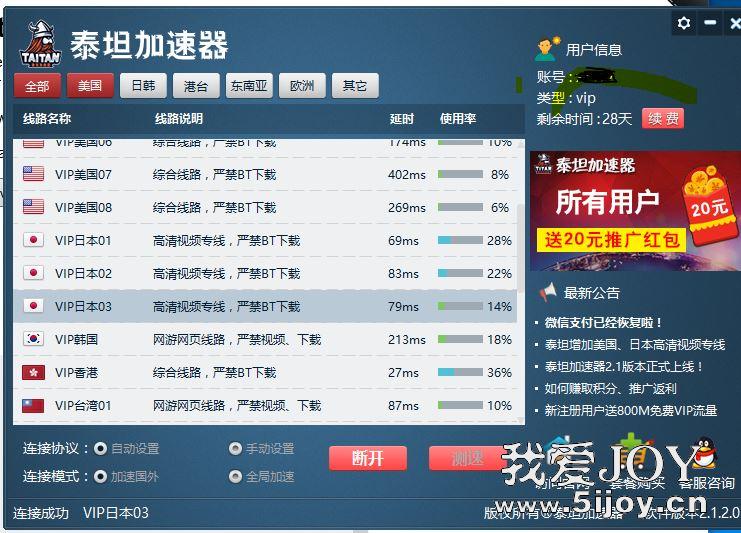Click 连接成功 status bar text

click(x=41, y=513)
